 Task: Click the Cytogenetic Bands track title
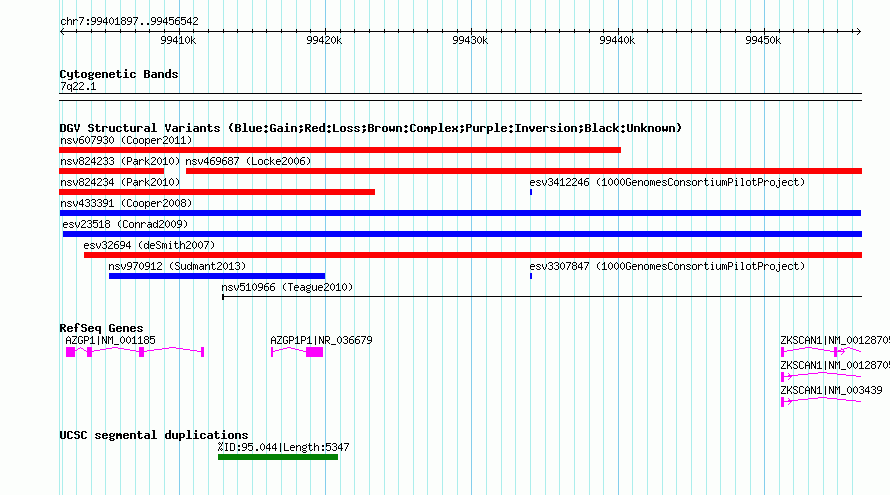[119, 74]
